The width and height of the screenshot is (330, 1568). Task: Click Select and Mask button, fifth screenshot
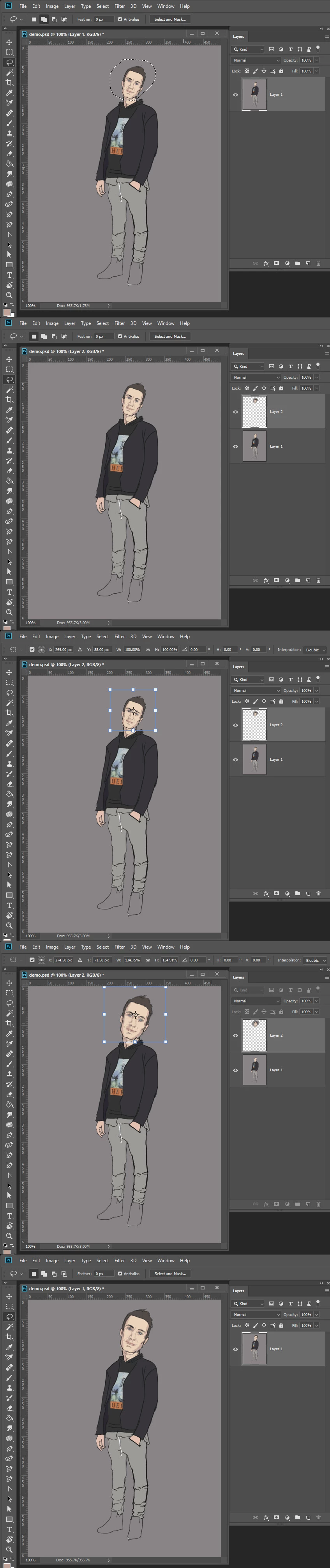coord(170,1274)
